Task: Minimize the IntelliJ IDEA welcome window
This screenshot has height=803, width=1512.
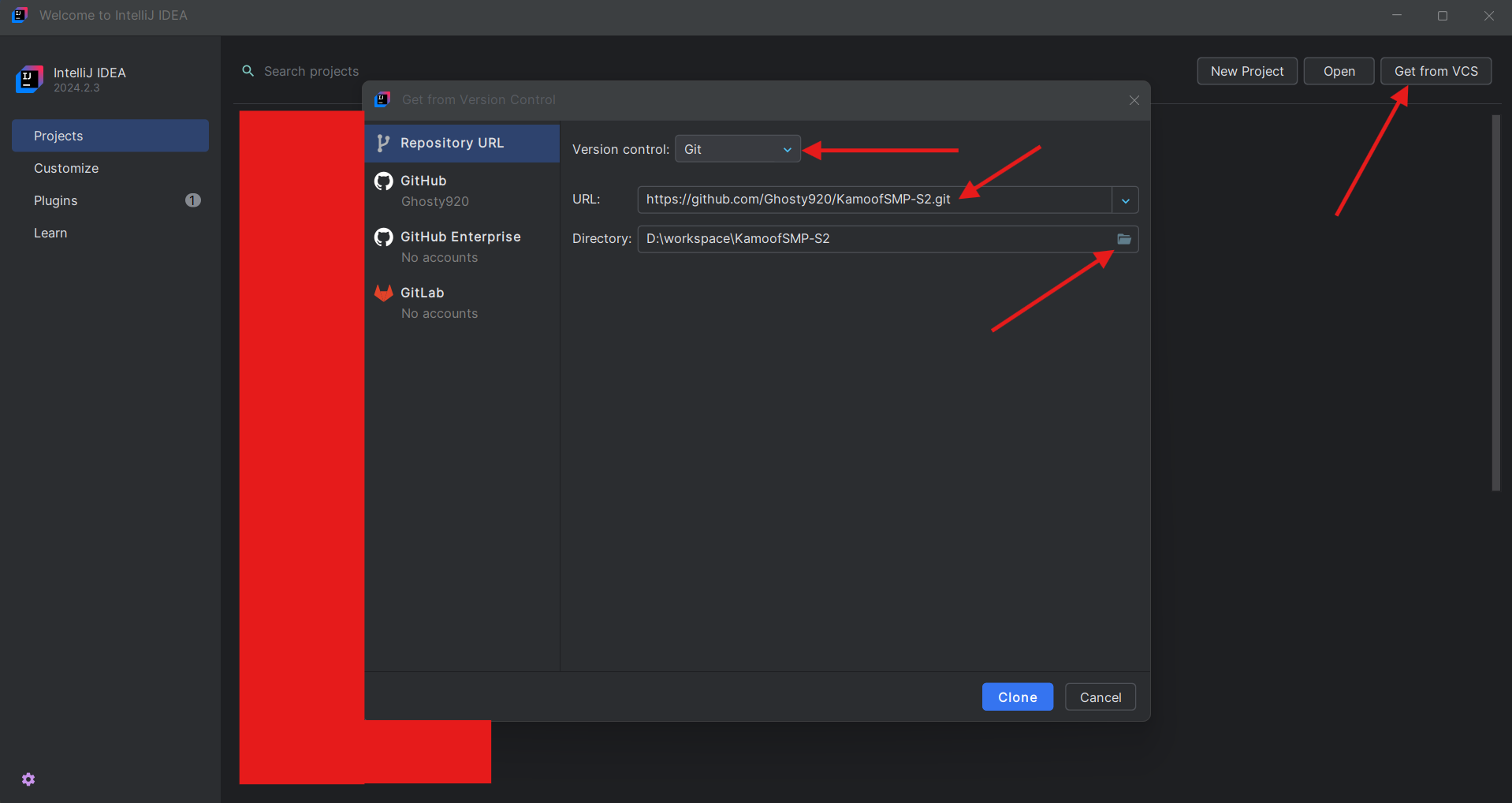Action: (x=1396, y=16)
